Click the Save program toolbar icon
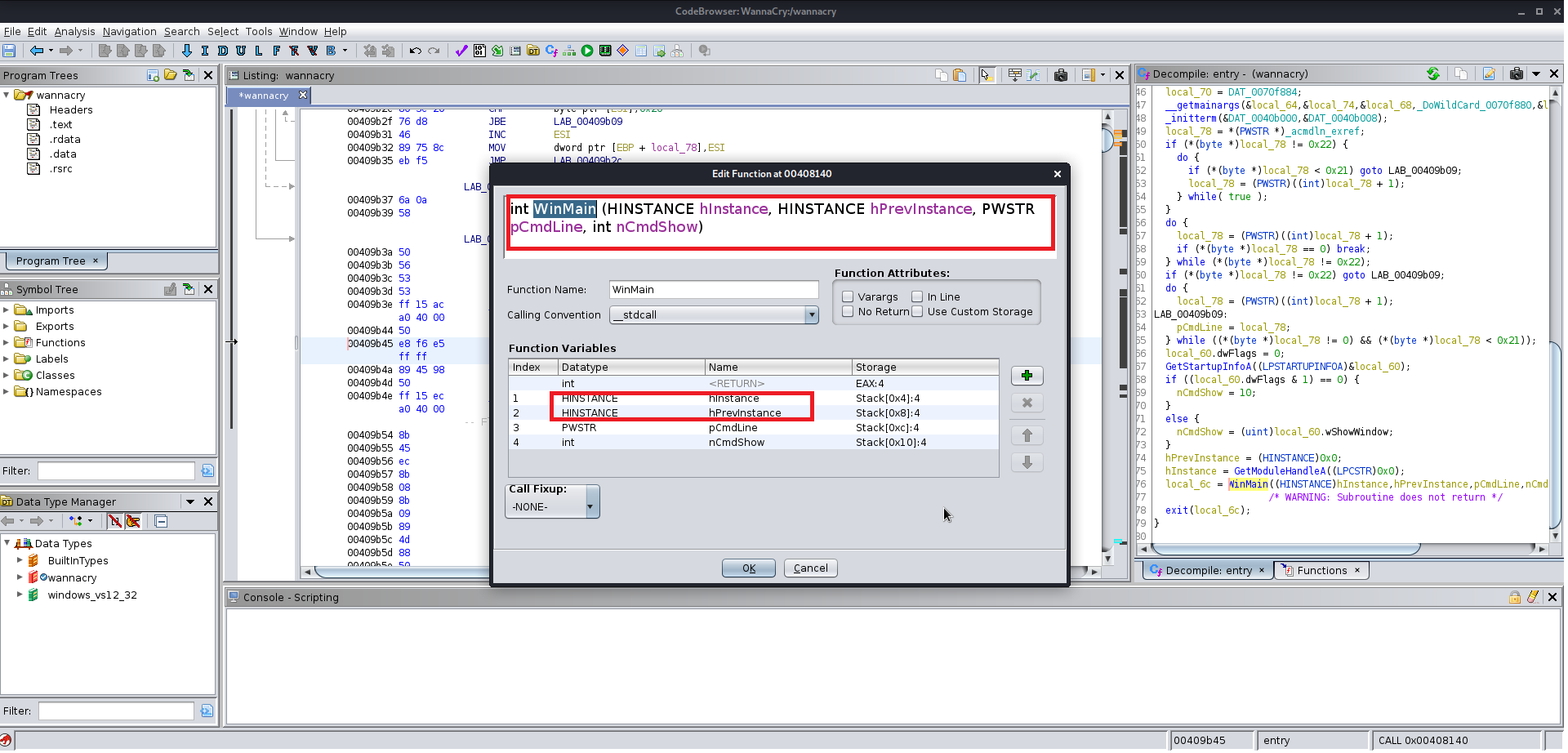Screen dimensions: 1568x753 9,51
